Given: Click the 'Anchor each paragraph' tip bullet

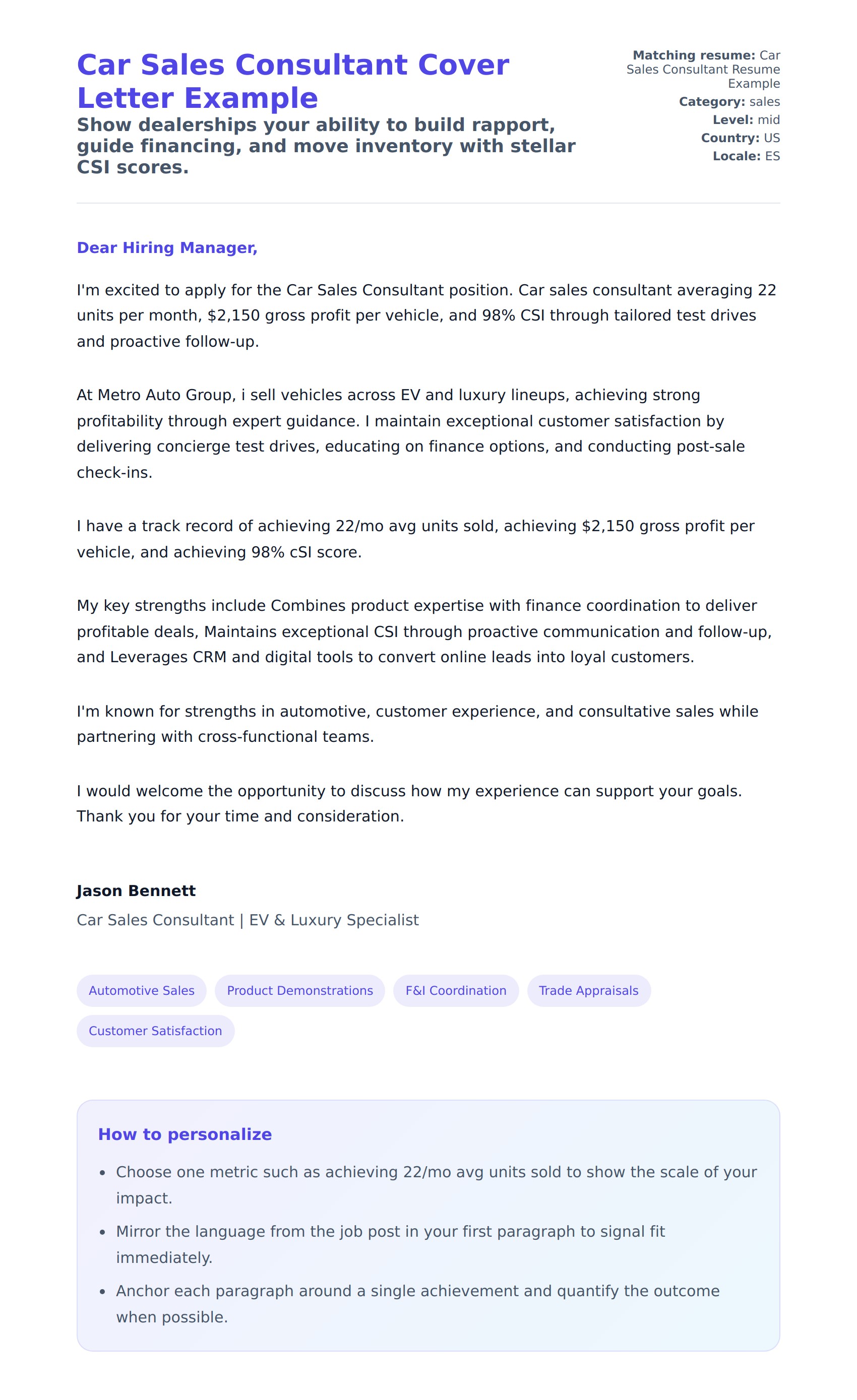Looking at the screenshot, I should pyautogui.click(x=417, y=1304).
